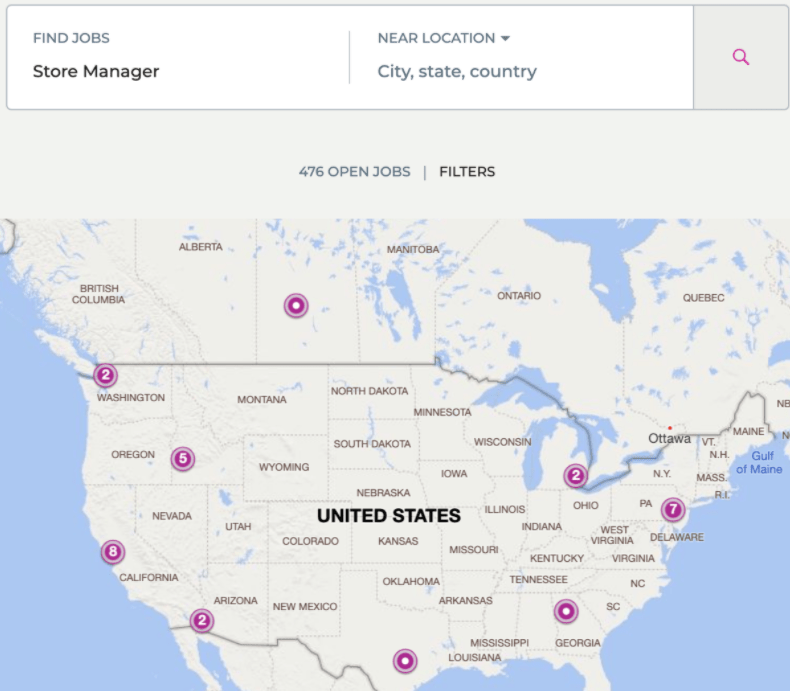Select the map cluster of 8 near California
This screenshot has width=790, height=691.
click(x=113, y=552)
